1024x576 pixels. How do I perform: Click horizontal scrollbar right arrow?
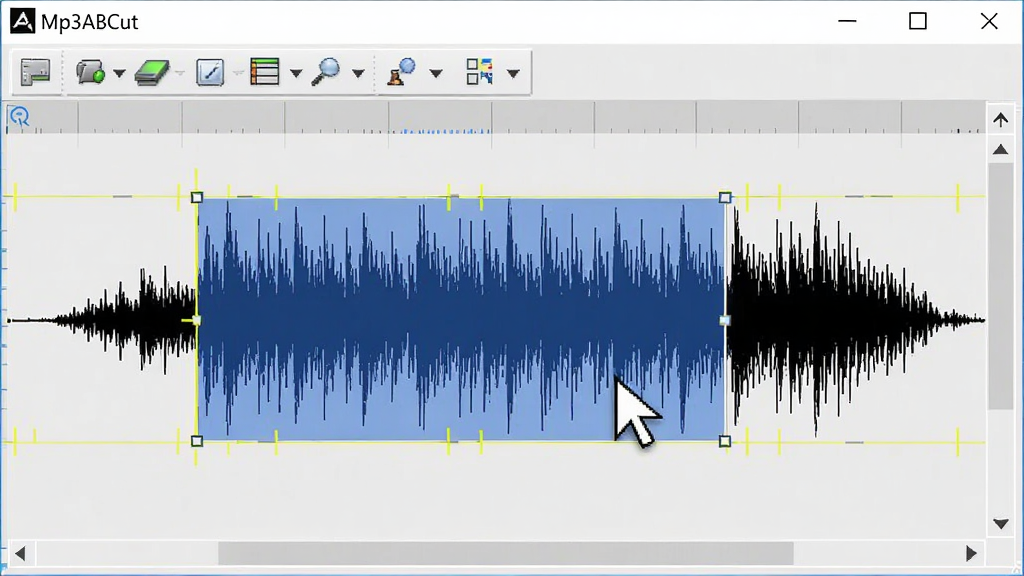[x=971, y=554]
